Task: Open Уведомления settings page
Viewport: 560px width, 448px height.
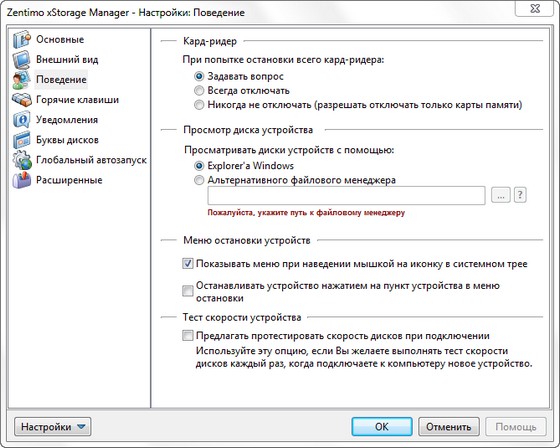Action: (x=67, y=119)
